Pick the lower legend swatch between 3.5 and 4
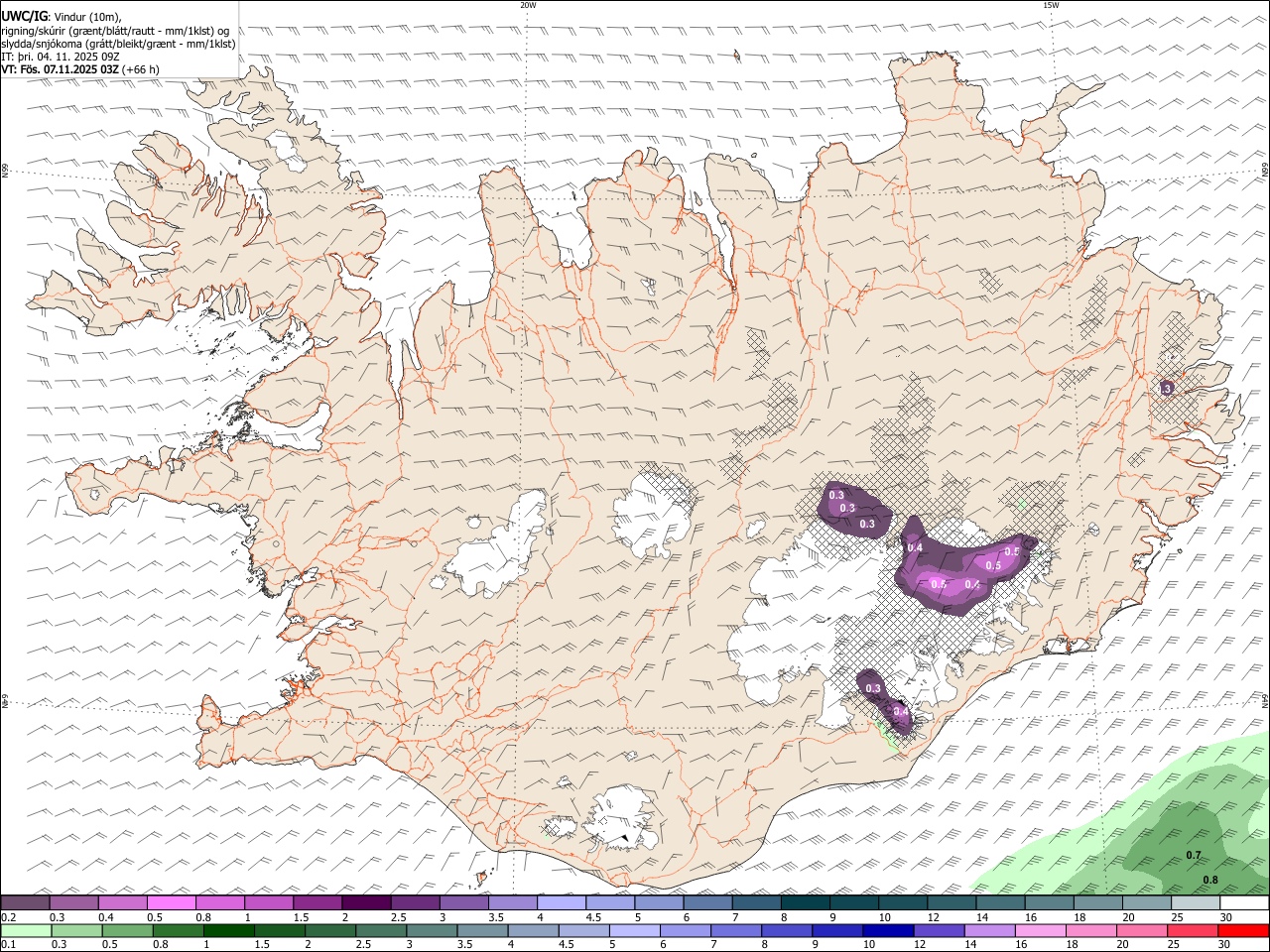The image size is (1270, 952). (483, 931)
